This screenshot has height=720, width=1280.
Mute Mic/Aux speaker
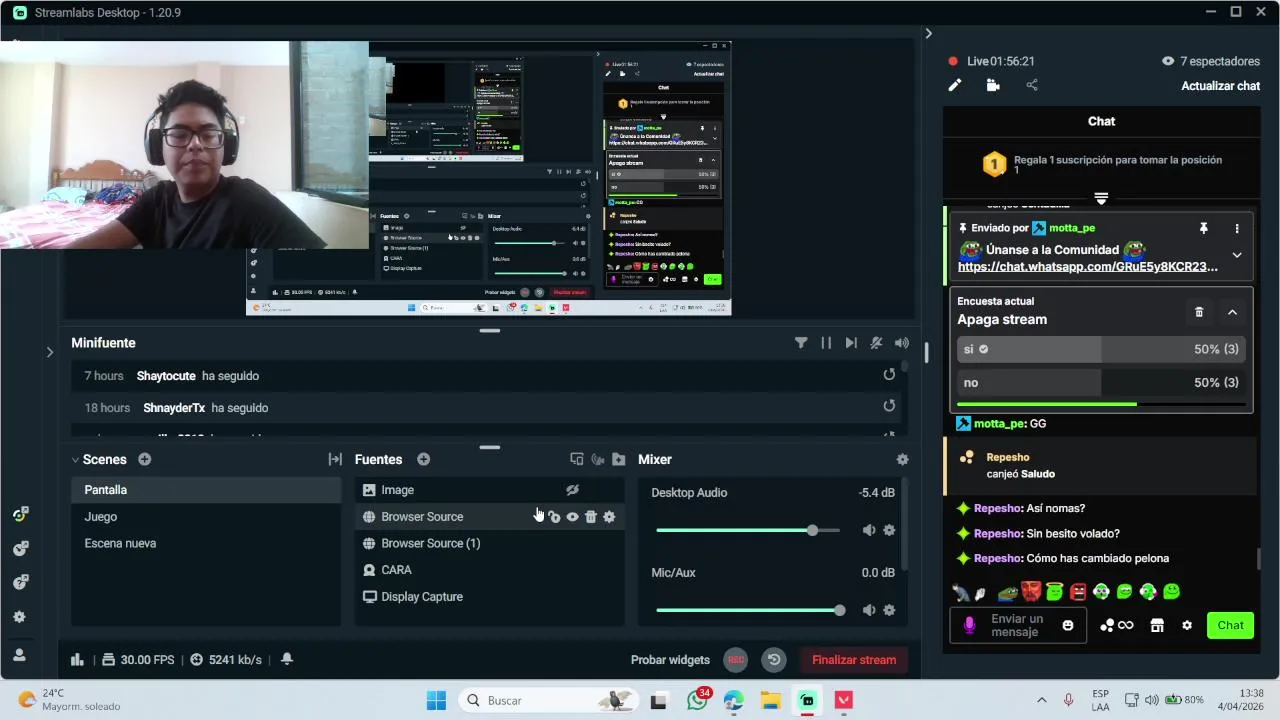869,610
